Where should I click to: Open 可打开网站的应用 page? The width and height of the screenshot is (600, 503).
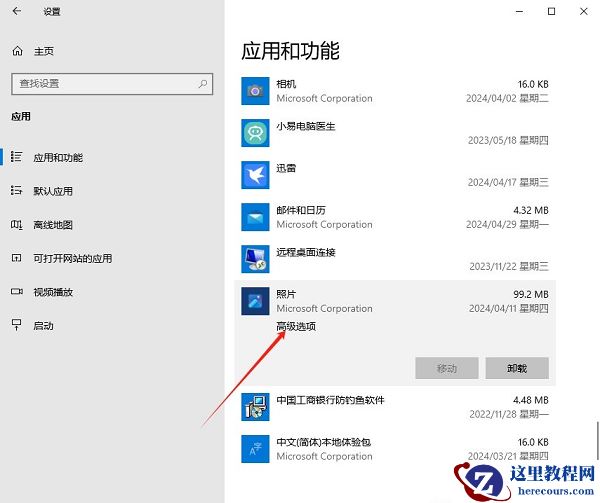click(73, 258)
